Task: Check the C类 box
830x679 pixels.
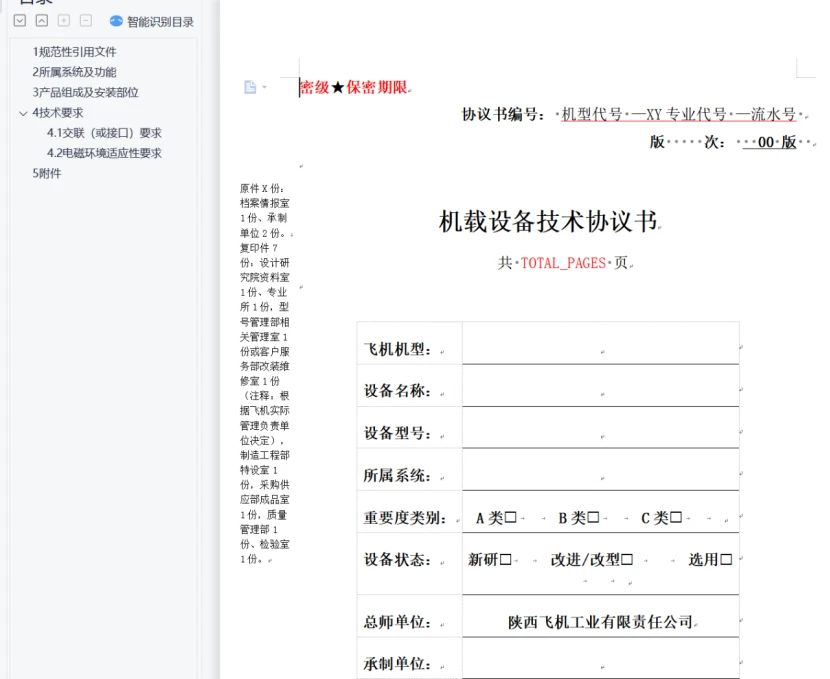Action: pos(676,517)
